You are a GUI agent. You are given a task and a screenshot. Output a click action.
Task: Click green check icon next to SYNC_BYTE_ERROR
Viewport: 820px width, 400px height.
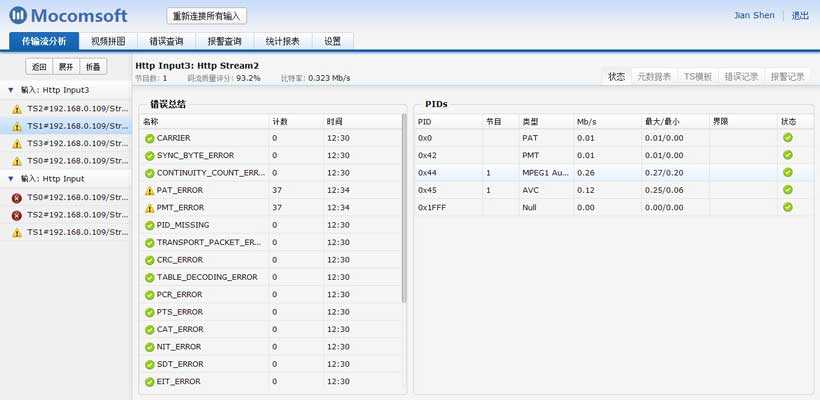click(150, 156)
